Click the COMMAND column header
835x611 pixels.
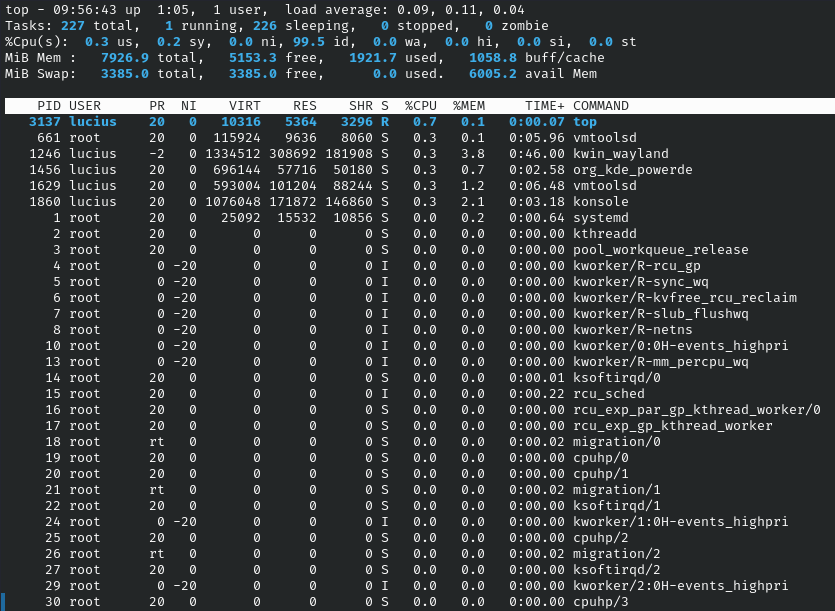[x=601, y=105]
